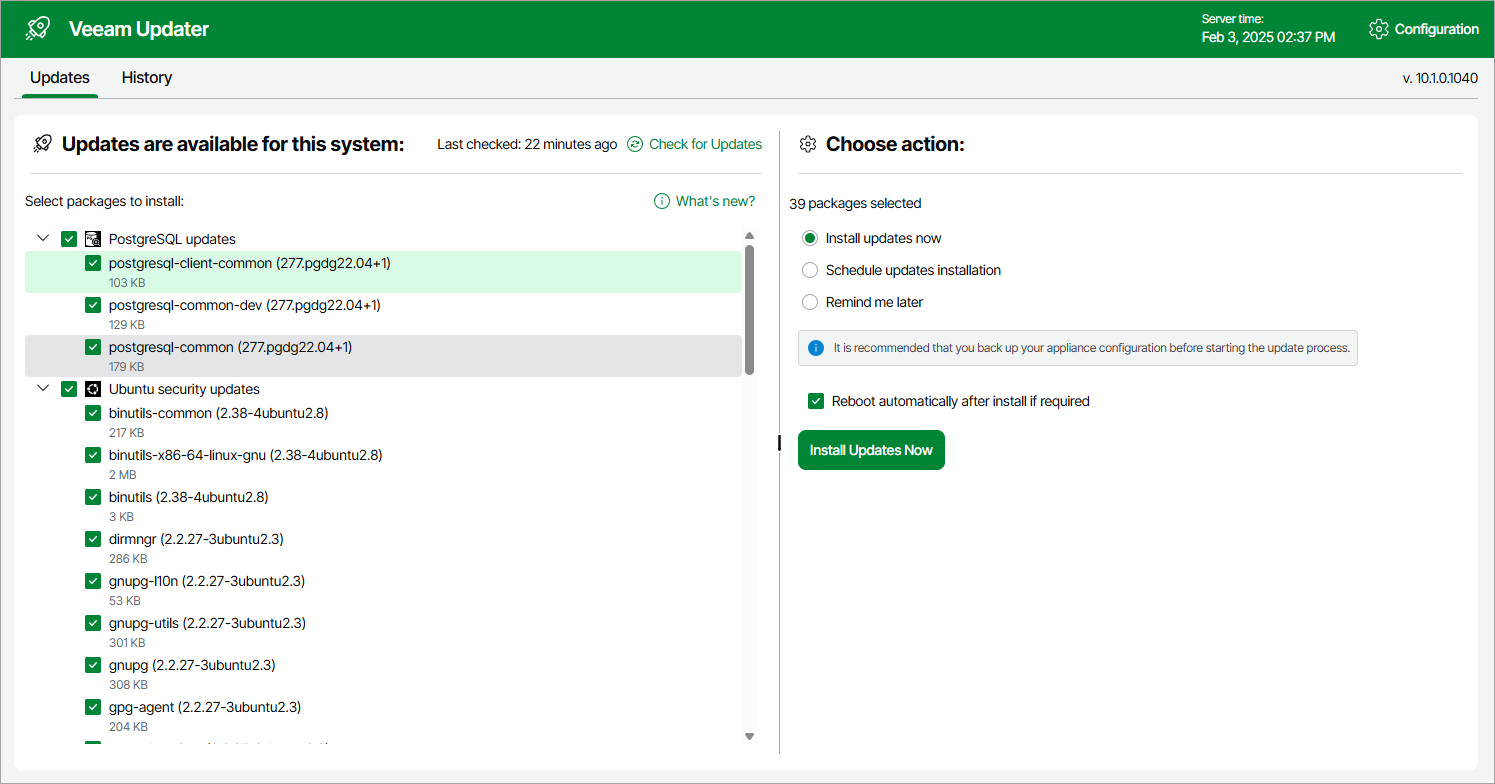Click the What's new info icon
Image resolution: width=1495 pixels, height=784 pixels.
click(x=662, y=201)
